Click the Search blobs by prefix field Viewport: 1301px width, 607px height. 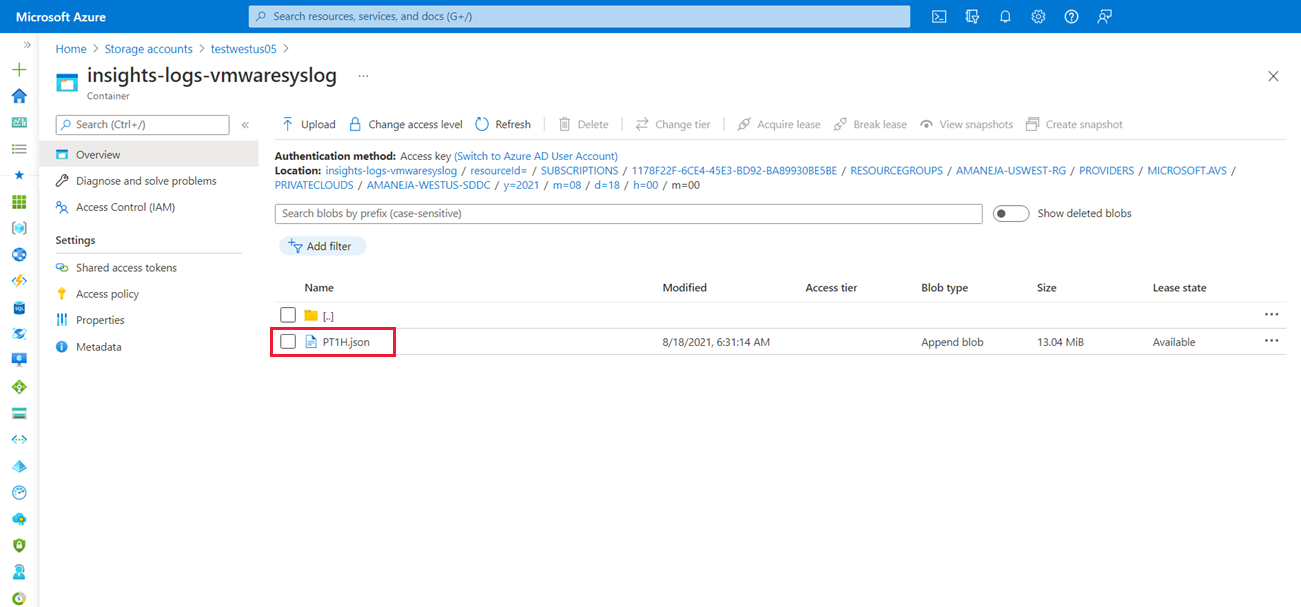coord(629,214)
